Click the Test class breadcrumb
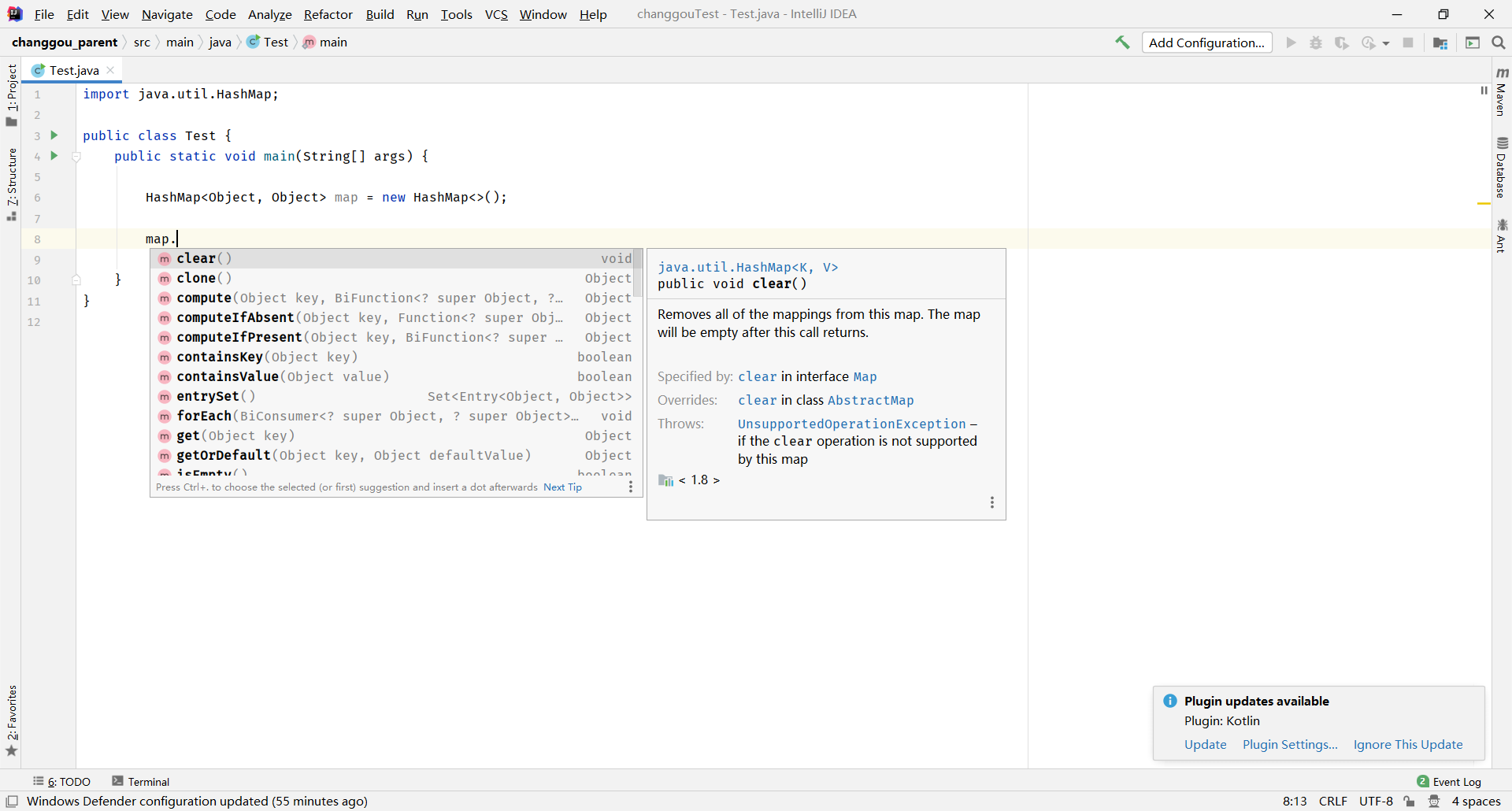1512x811 pixels. pos(268,43)
